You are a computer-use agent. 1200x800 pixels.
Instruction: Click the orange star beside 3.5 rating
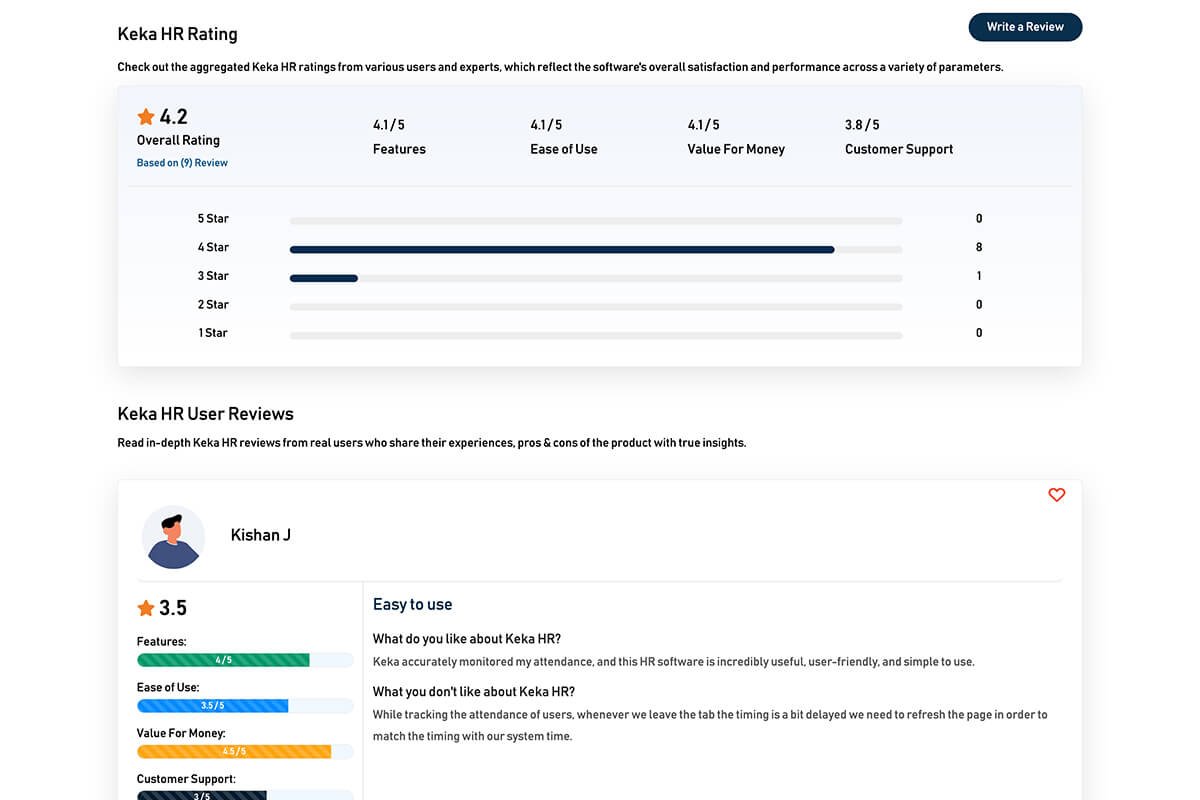tap(146, 608)
